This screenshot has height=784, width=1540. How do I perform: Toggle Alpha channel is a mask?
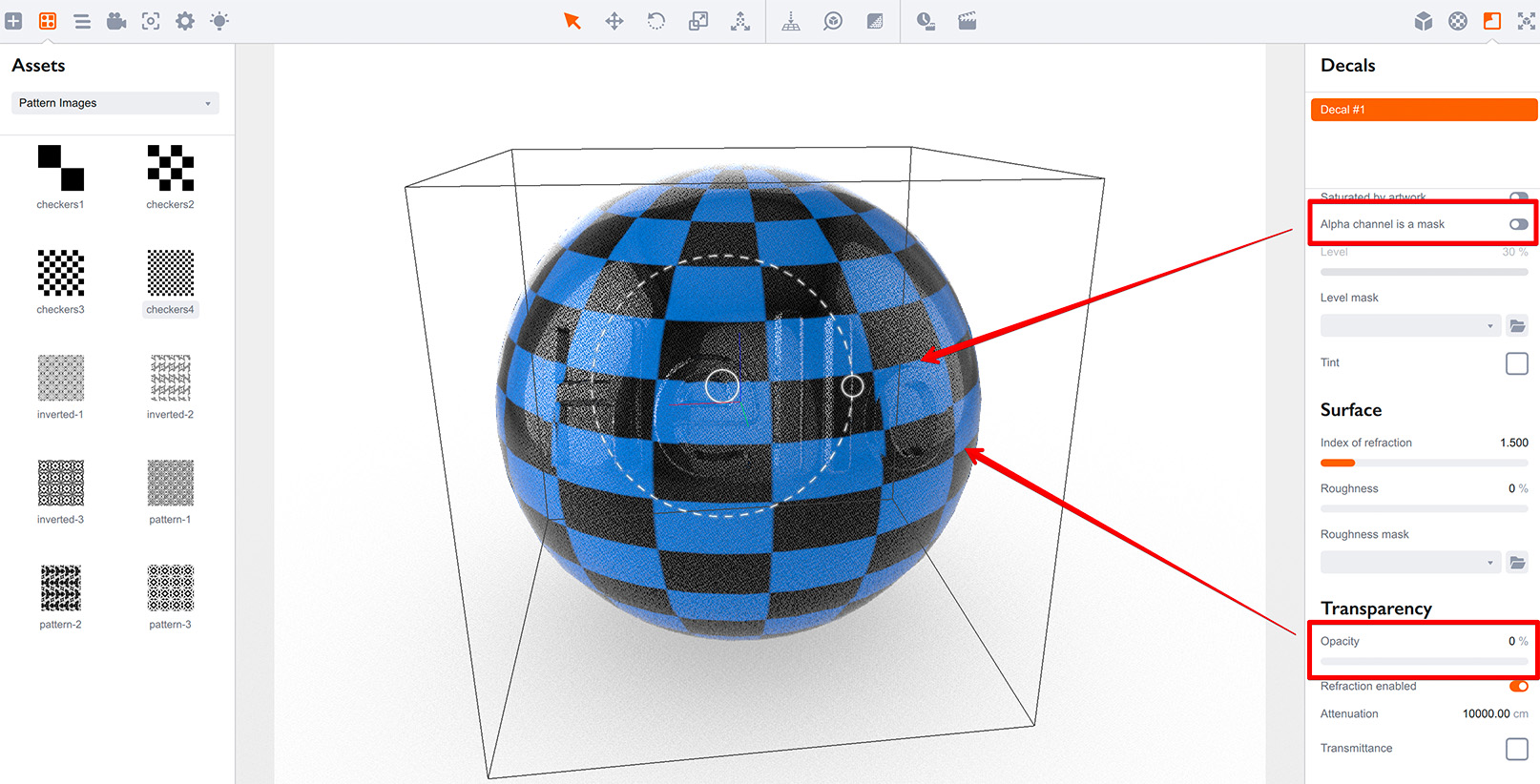1517,224
